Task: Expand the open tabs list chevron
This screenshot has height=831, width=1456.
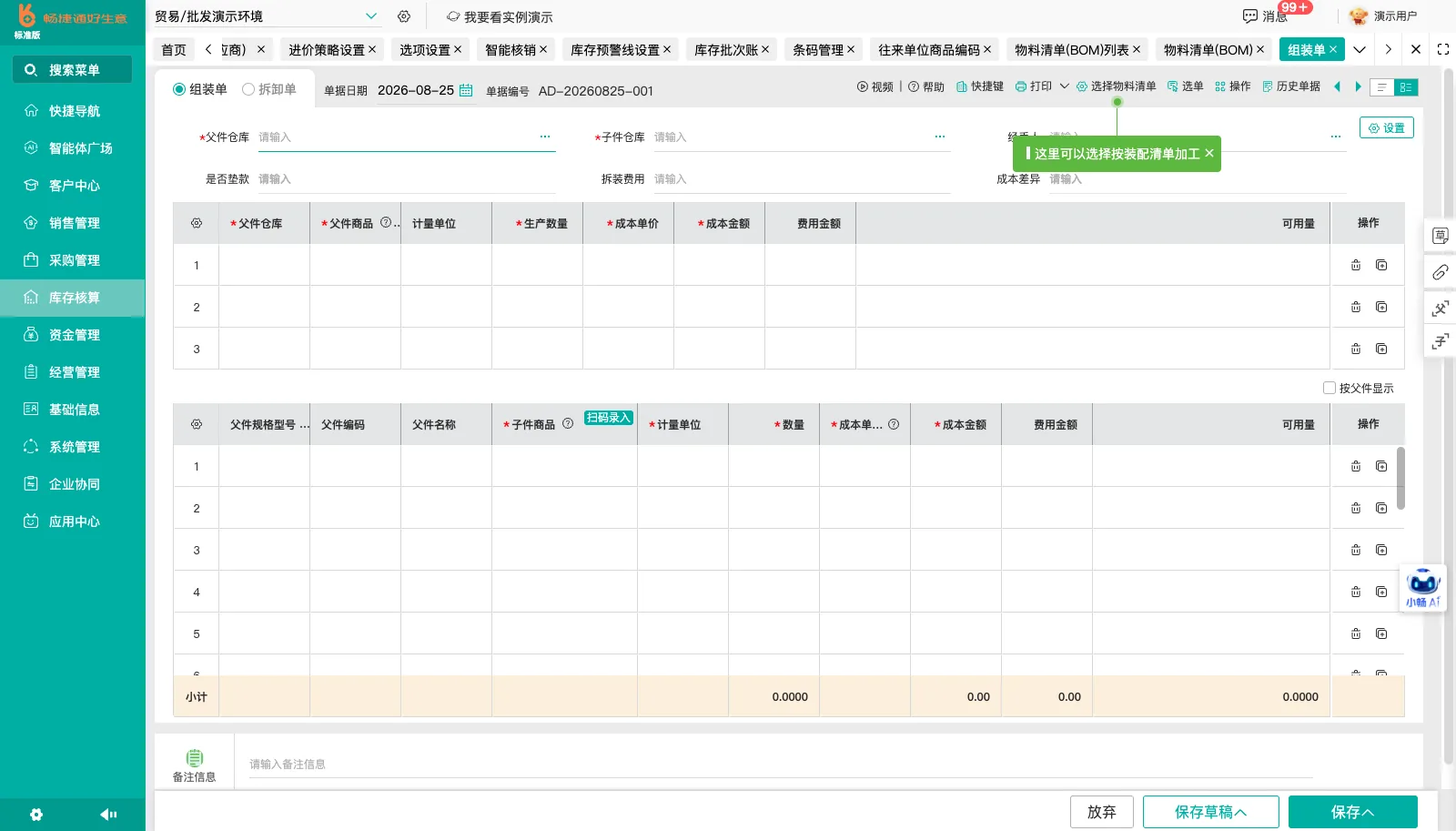Action: [x=1360, y=50]
